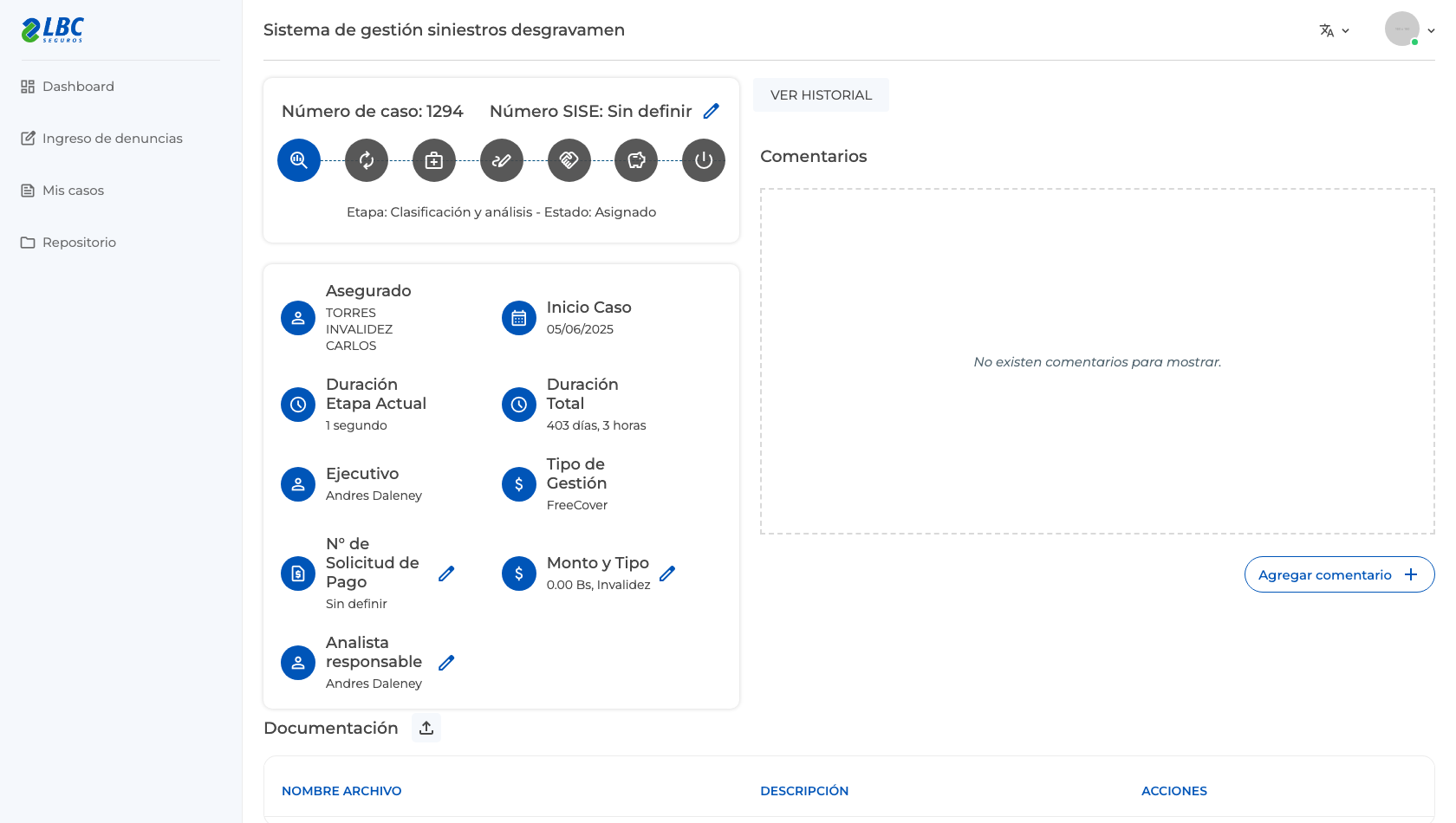The width and height of the screenshot is (1456, 823).
Task: Expand the user avatar menu
Action: click(1410, 29)
